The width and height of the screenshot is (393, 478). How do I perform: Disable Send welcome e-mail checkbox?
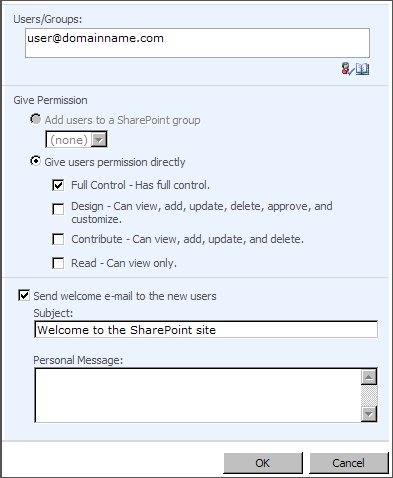coord(24,295)
